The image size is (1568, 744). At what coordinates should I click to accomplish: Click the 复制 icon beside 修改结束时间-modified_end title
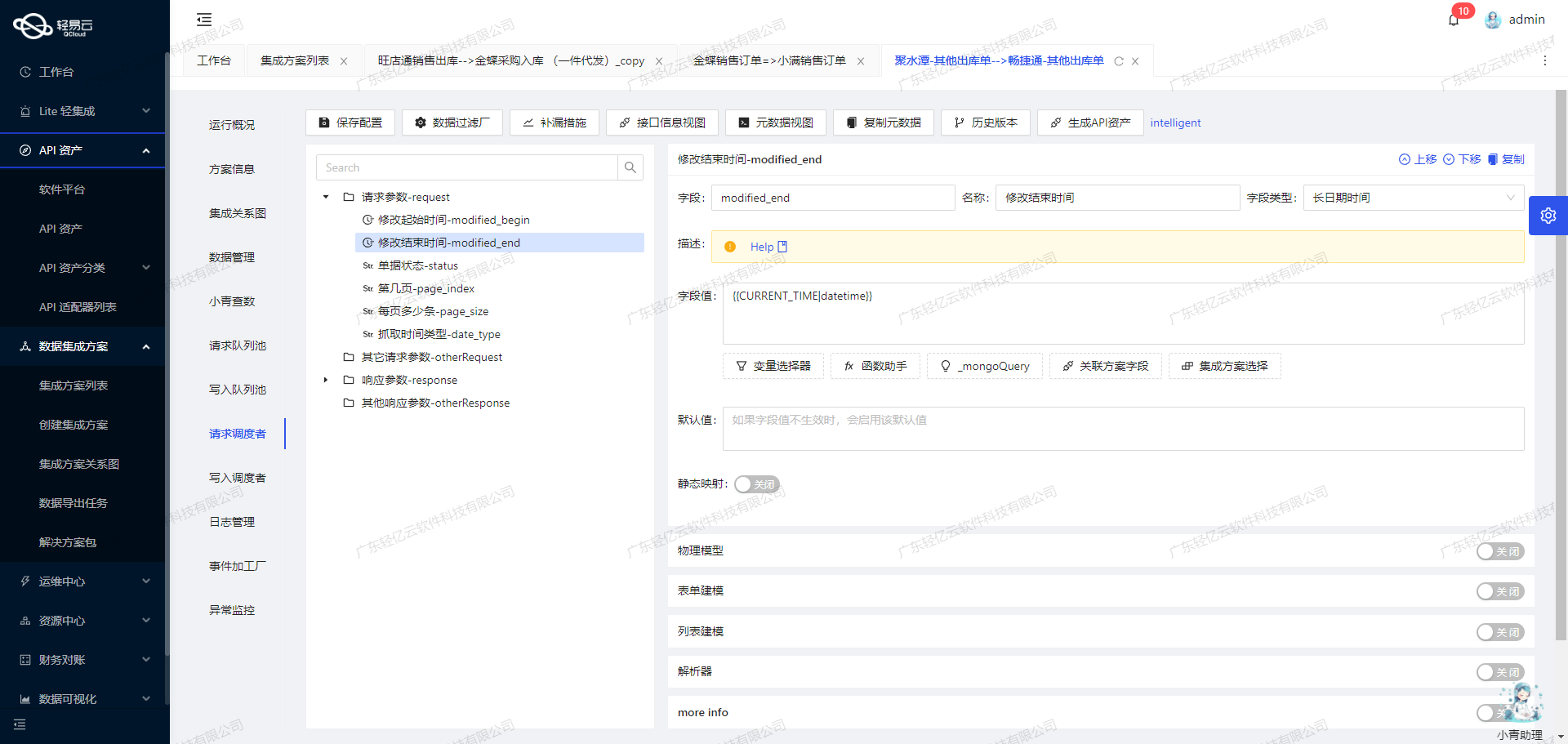[x=1494, y=159]
